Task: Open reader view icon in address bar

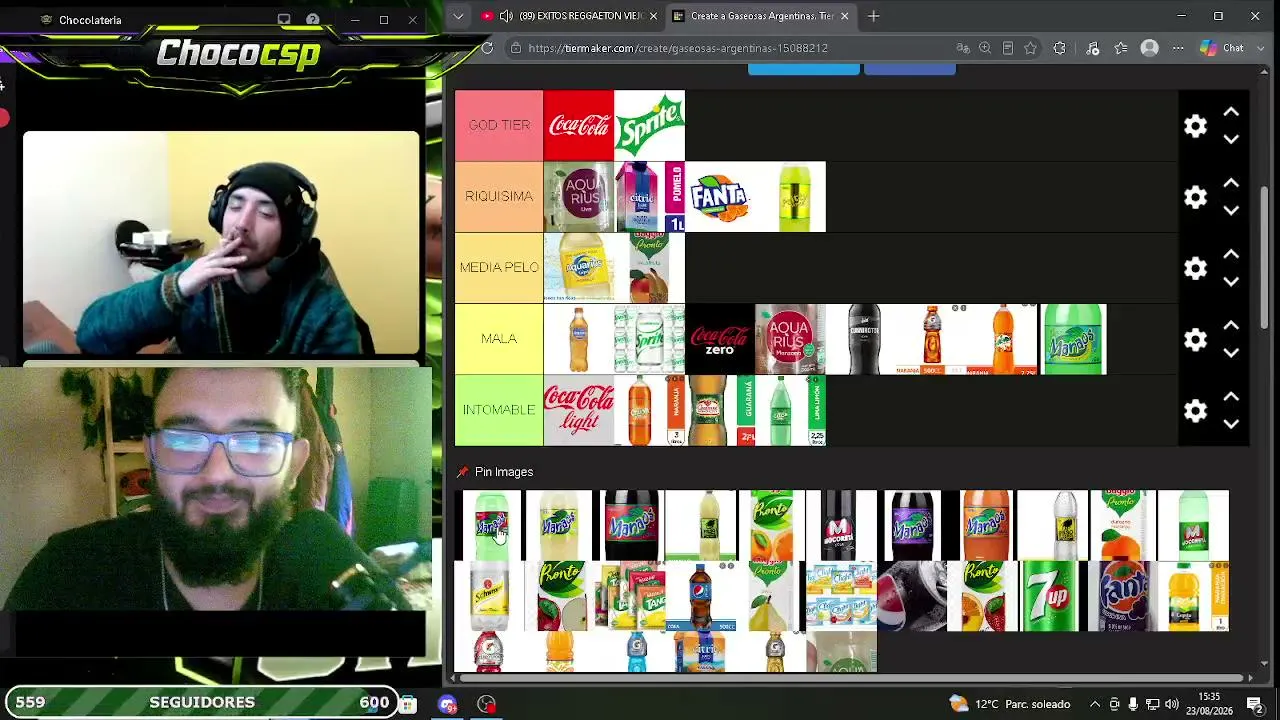Action: (x=1008, y=48)
